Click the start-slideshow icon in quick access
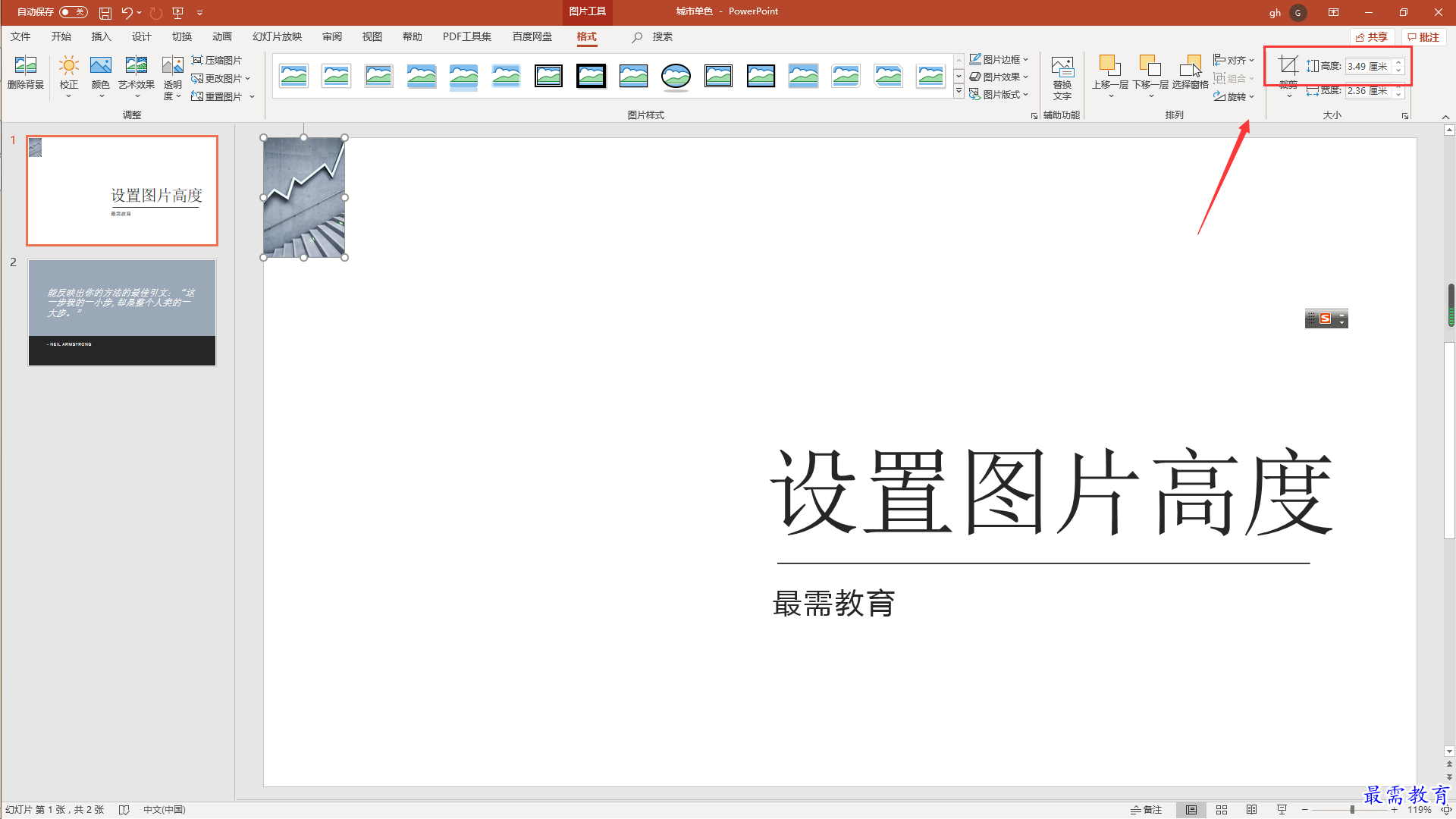1456x819 pixels. [178, 13]
